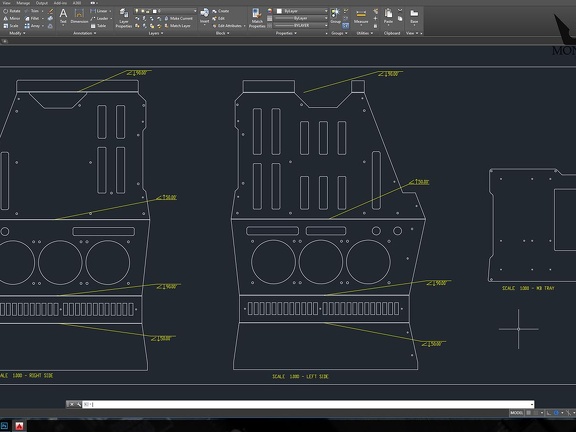
Task: Click the Copy clip icon in Clipboard
Action: (400, 18)
